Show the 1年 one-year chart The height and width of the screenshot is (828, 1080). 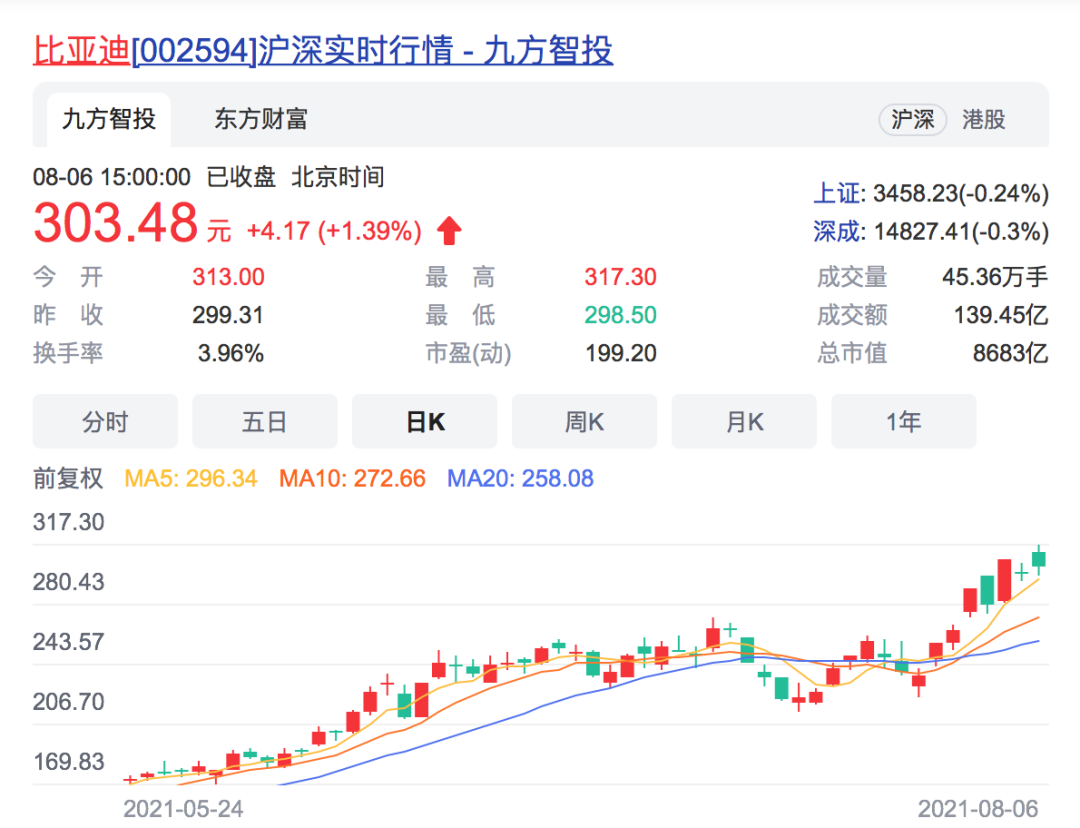[903, 422]
